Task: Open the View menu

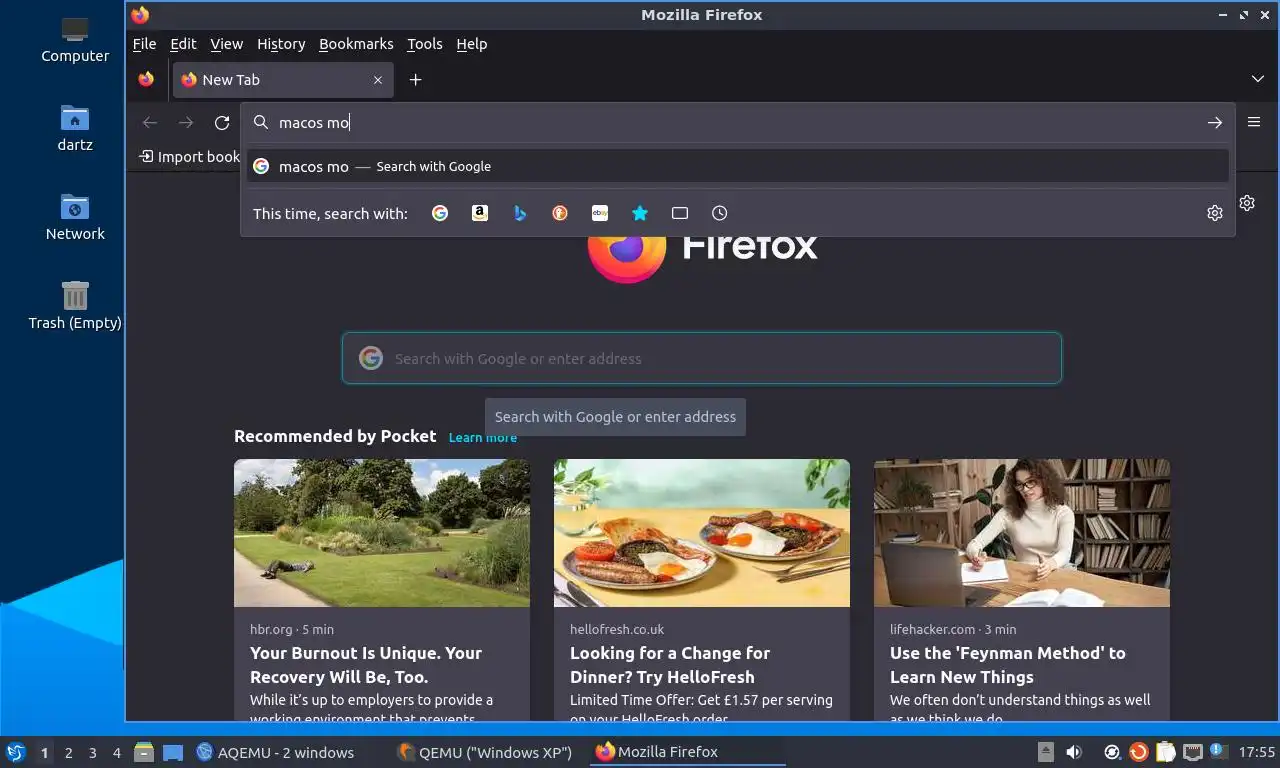Action: (x=226, y=44)
